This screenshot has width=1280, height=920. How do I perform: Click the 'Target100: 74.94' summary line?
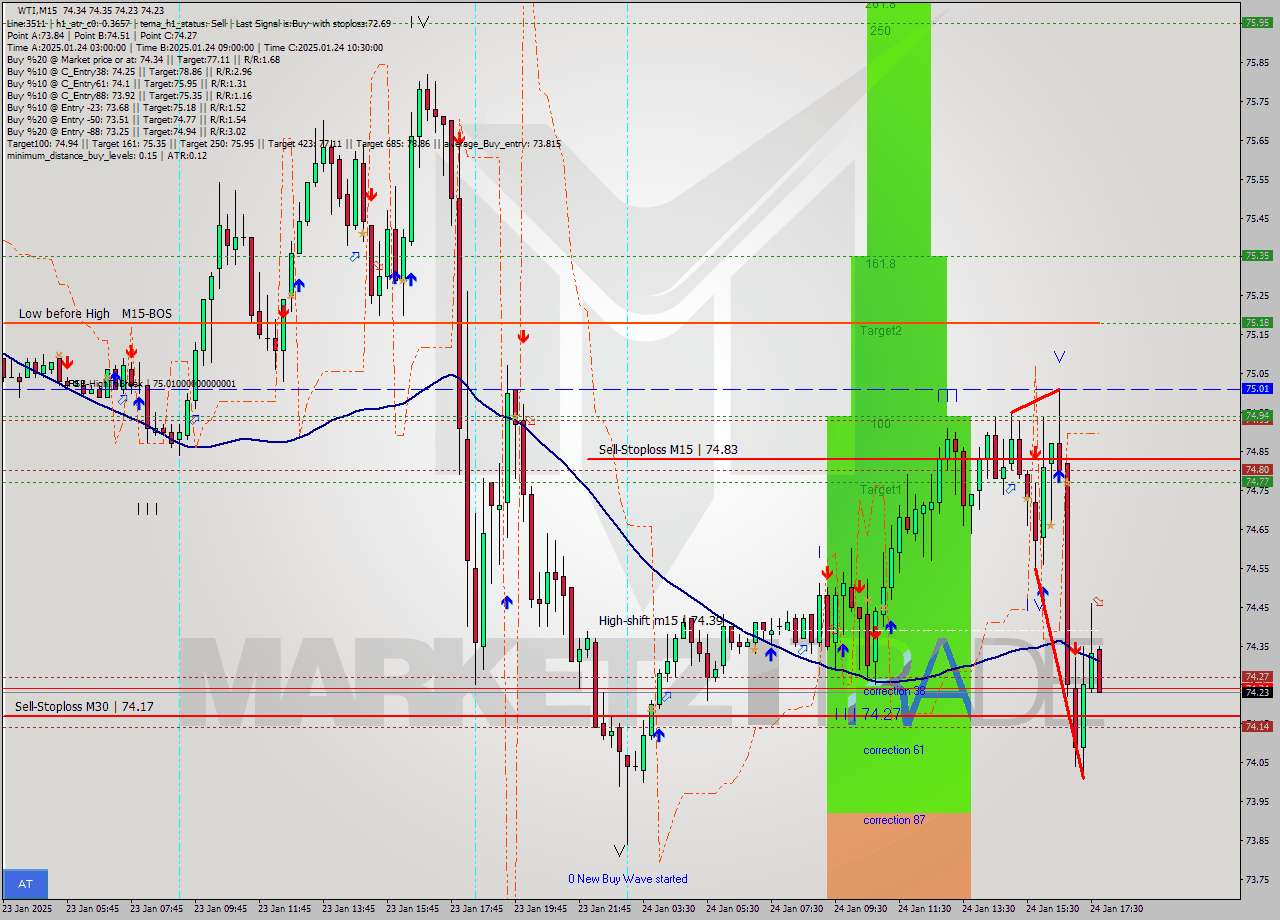point(283,143)
